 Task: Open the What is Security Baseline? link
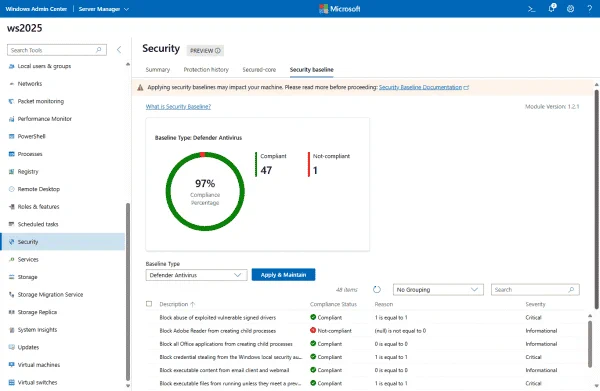[178, 107]
